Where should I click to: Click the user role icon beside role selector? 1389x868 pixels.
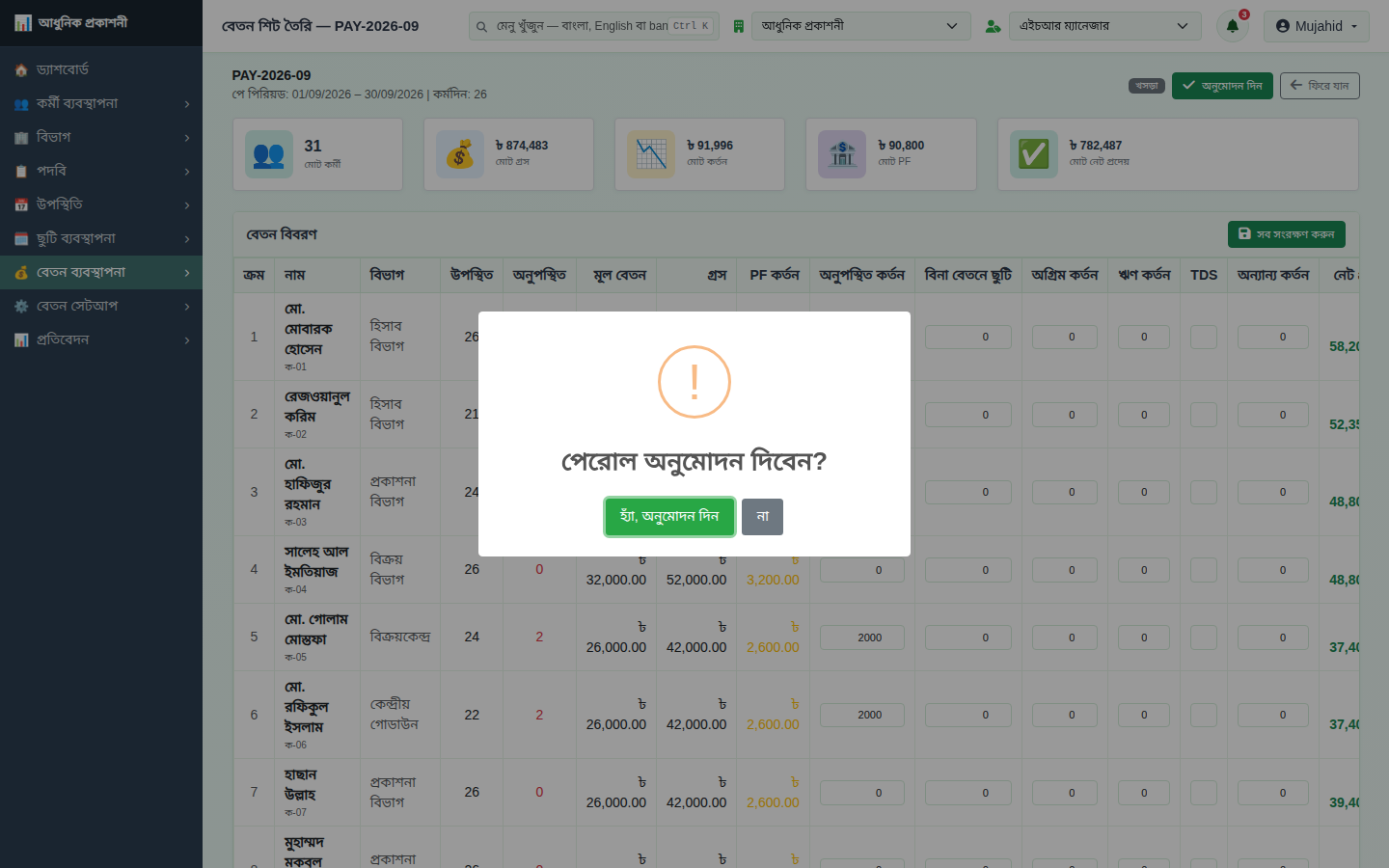[993, 26]
